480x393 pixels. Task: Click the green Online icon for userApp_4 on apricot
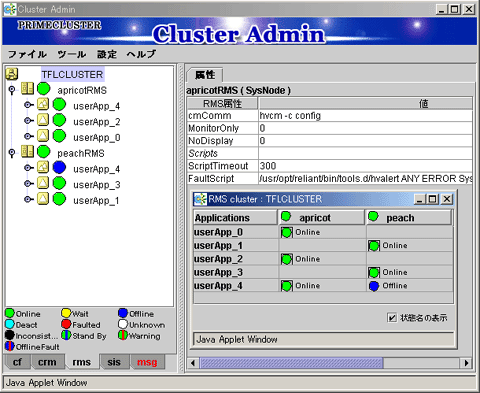[287, 286]
